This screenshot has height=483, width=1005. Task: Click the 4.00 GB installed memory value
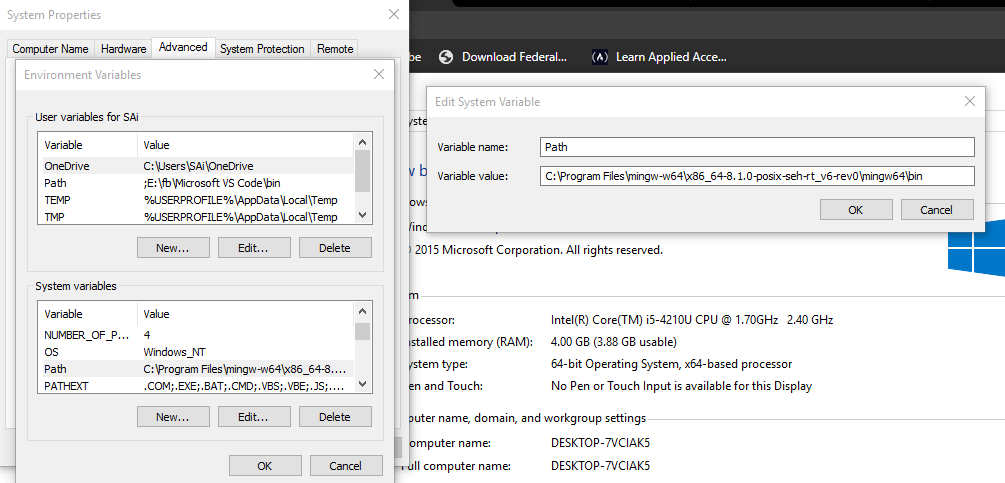click(613, 342)
